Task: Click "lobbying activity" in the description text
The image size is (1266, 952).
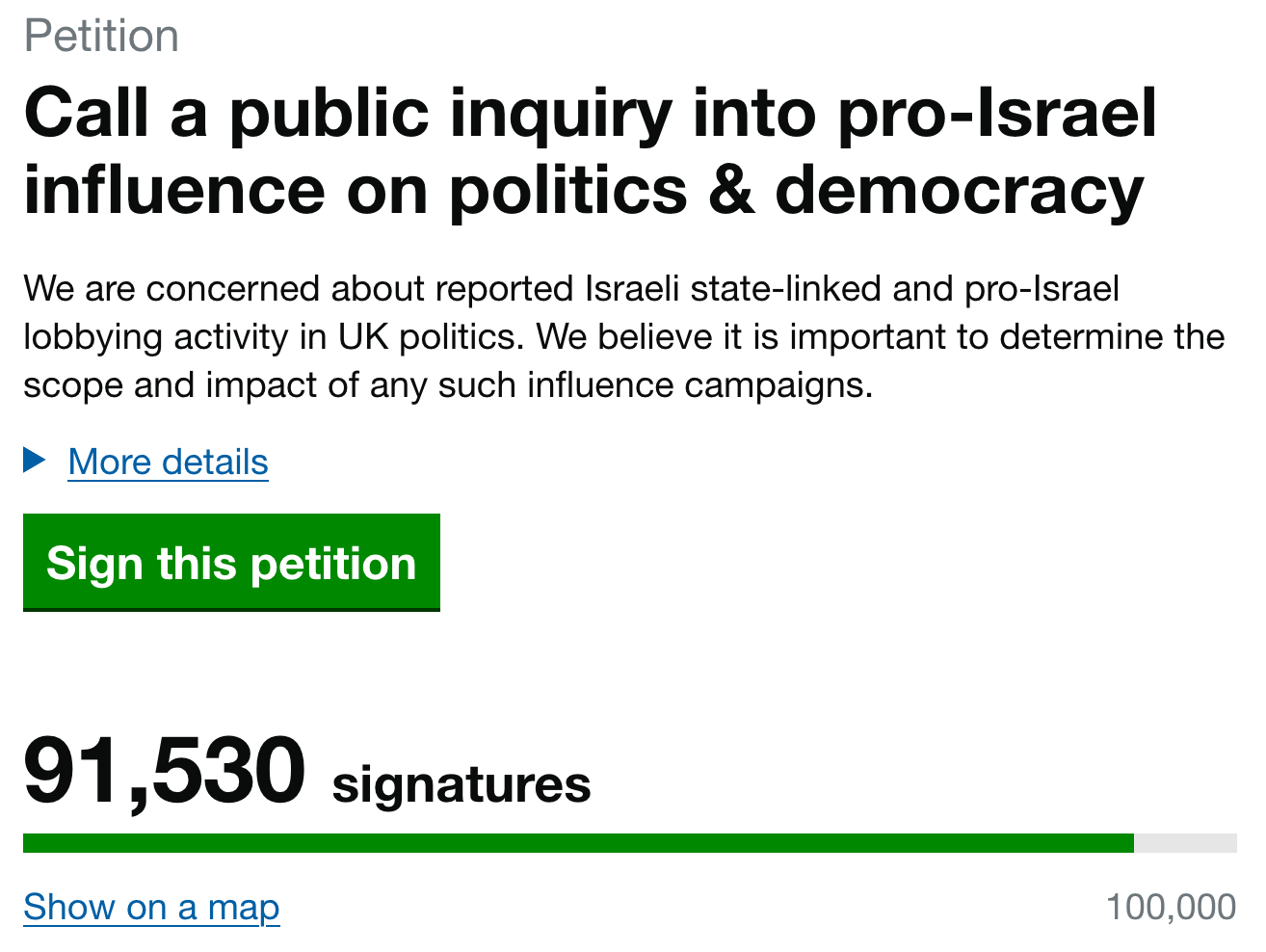Action: click(155, 337)
